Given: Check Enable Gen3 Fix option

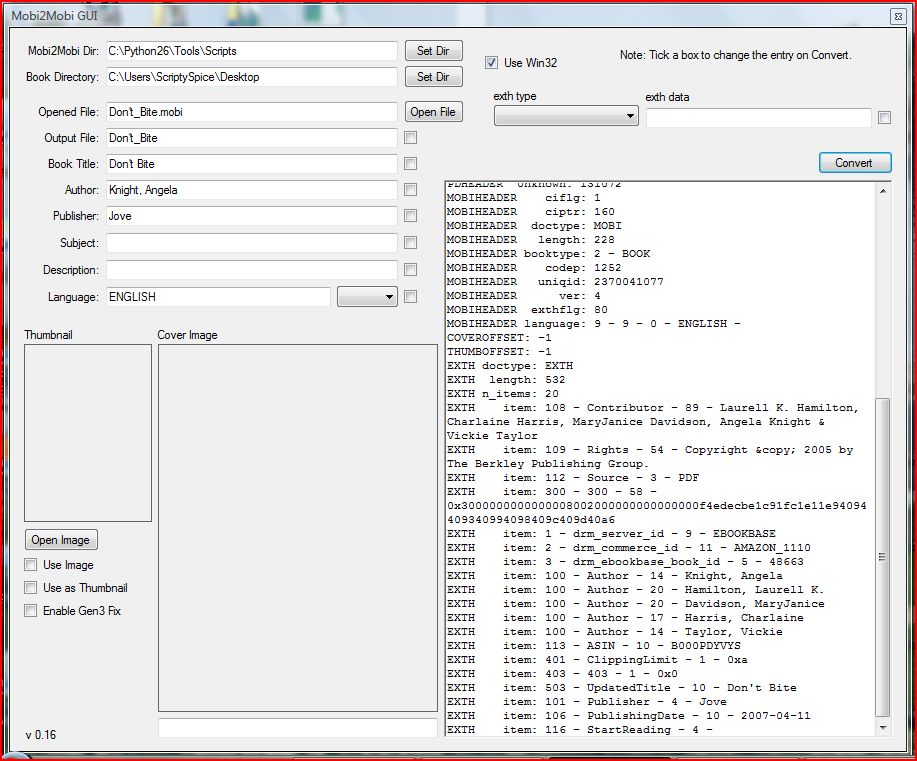Looking at the screenshot, I should (30, 610).
